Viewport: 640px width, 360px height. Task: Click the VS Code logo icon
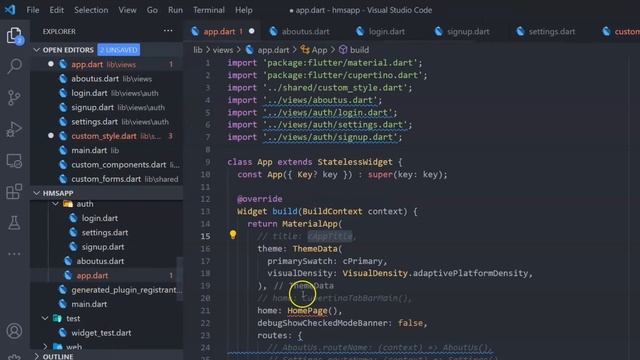[10, 10]
